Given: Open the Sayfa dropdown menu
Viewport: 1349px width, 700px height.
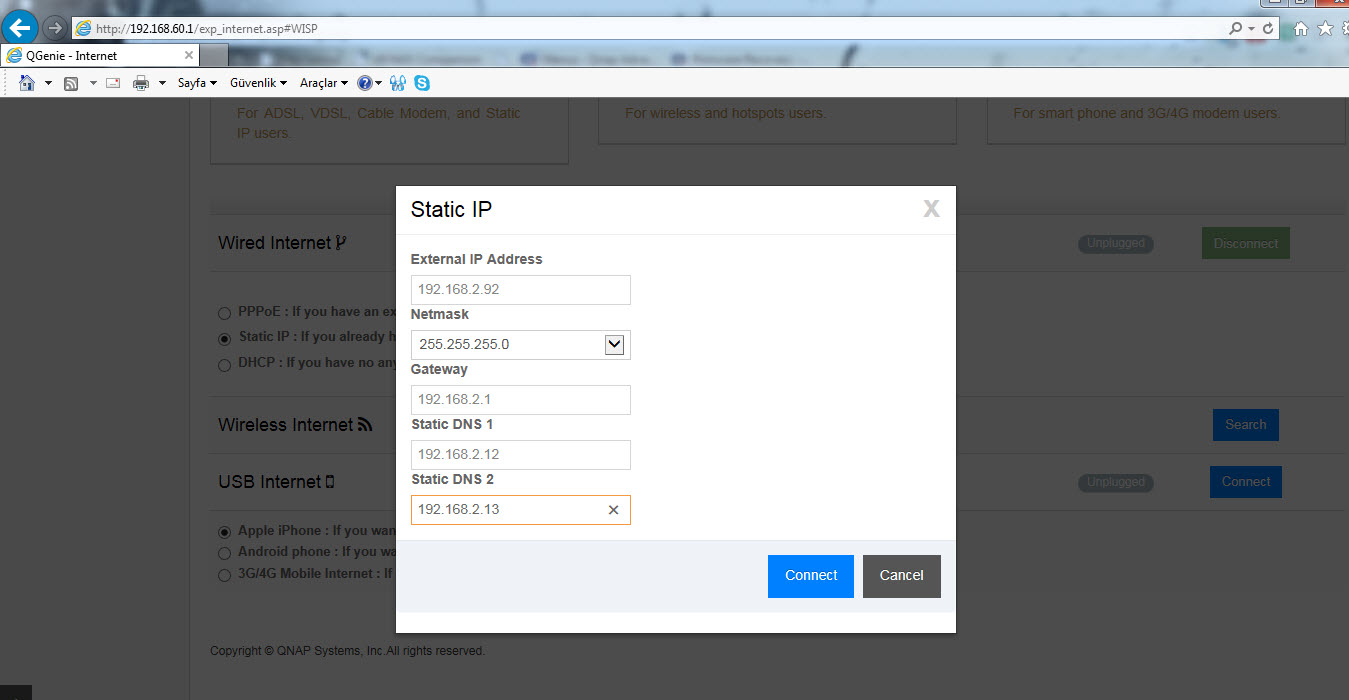Looking at the screenshot, I should [x=197, y=83].
